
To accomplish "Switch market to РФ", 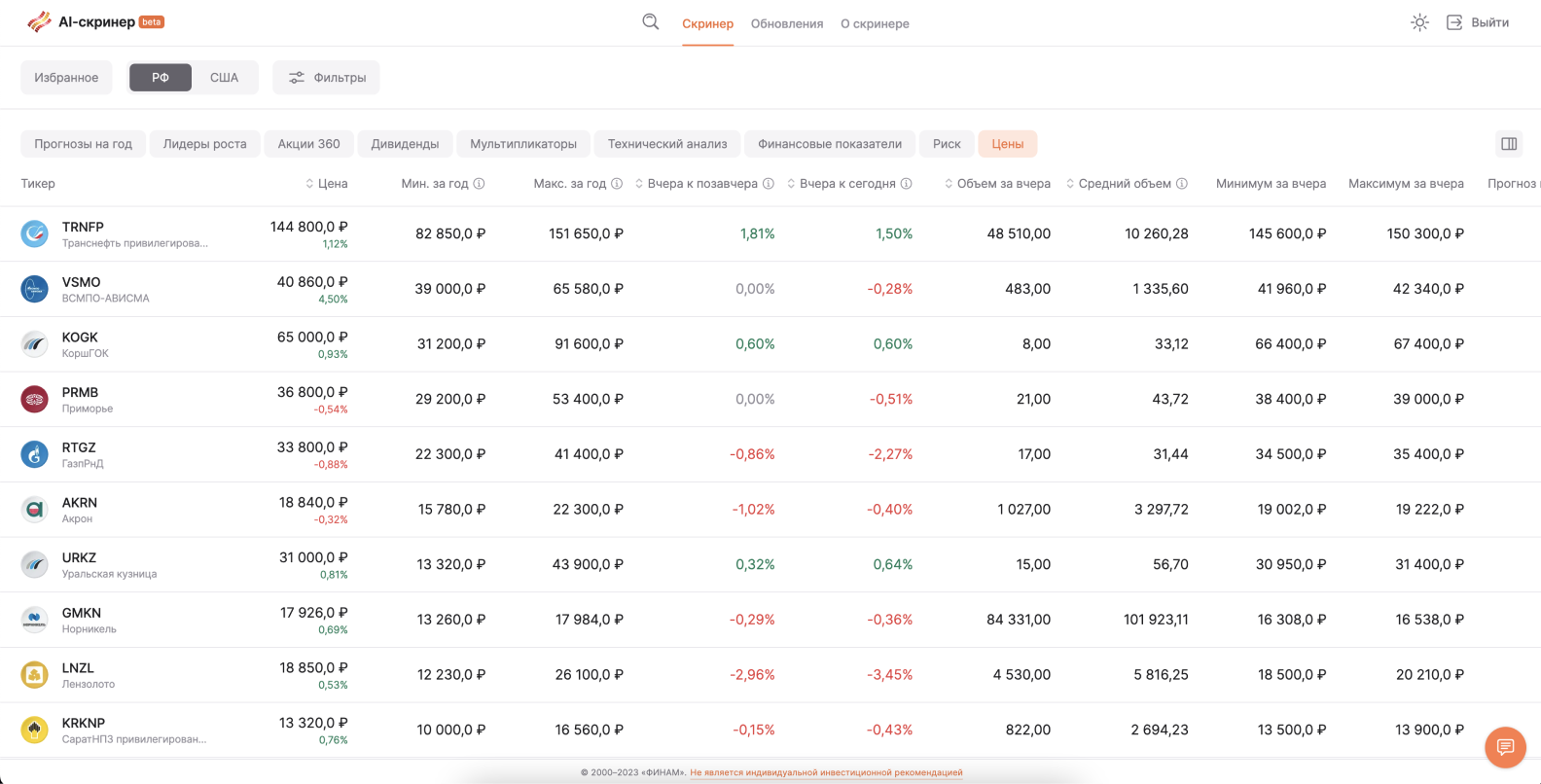I will (x=161, y=78).
